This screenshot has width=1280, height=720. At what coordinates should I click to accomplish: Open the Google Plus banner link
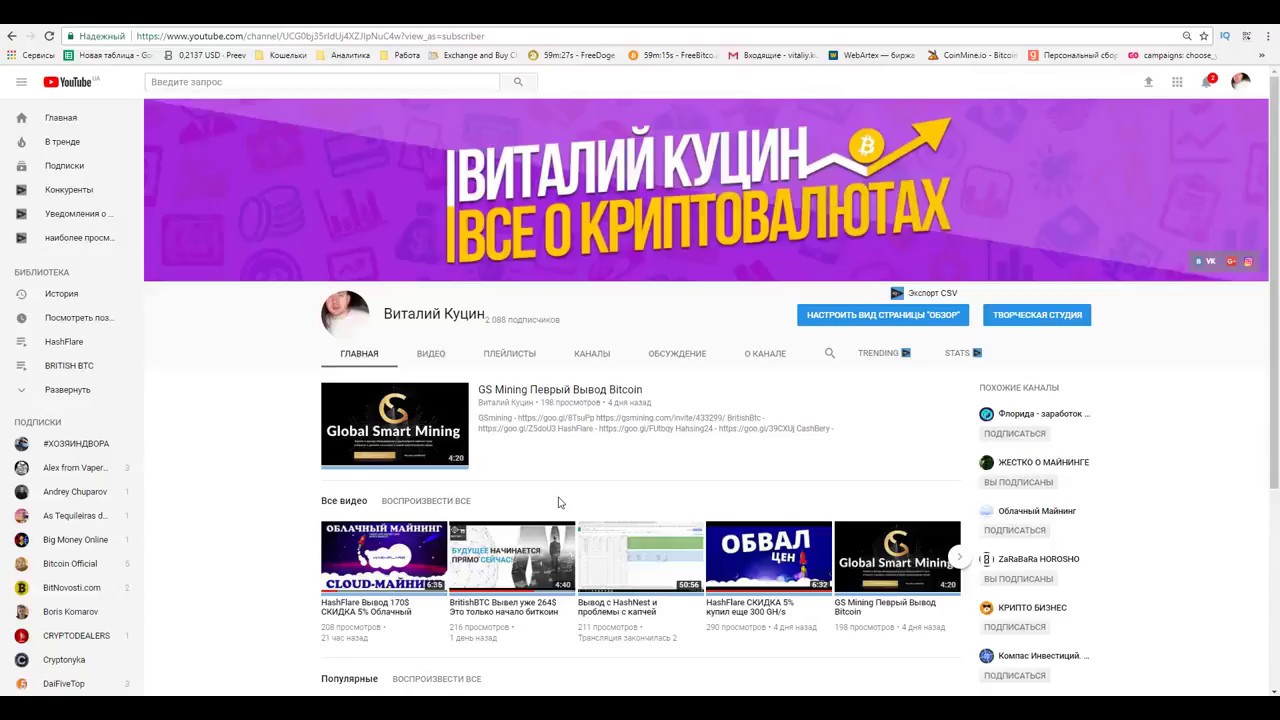[x=1232, y=262]
